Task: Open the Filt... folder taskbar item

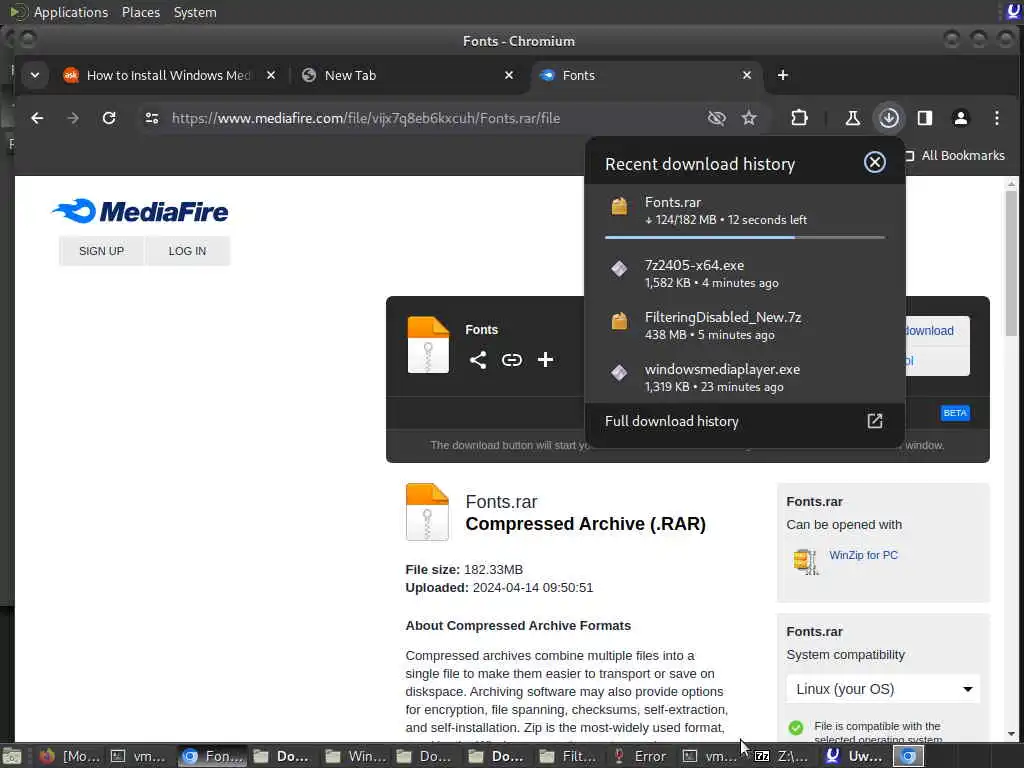Action: tap(568, 756)
